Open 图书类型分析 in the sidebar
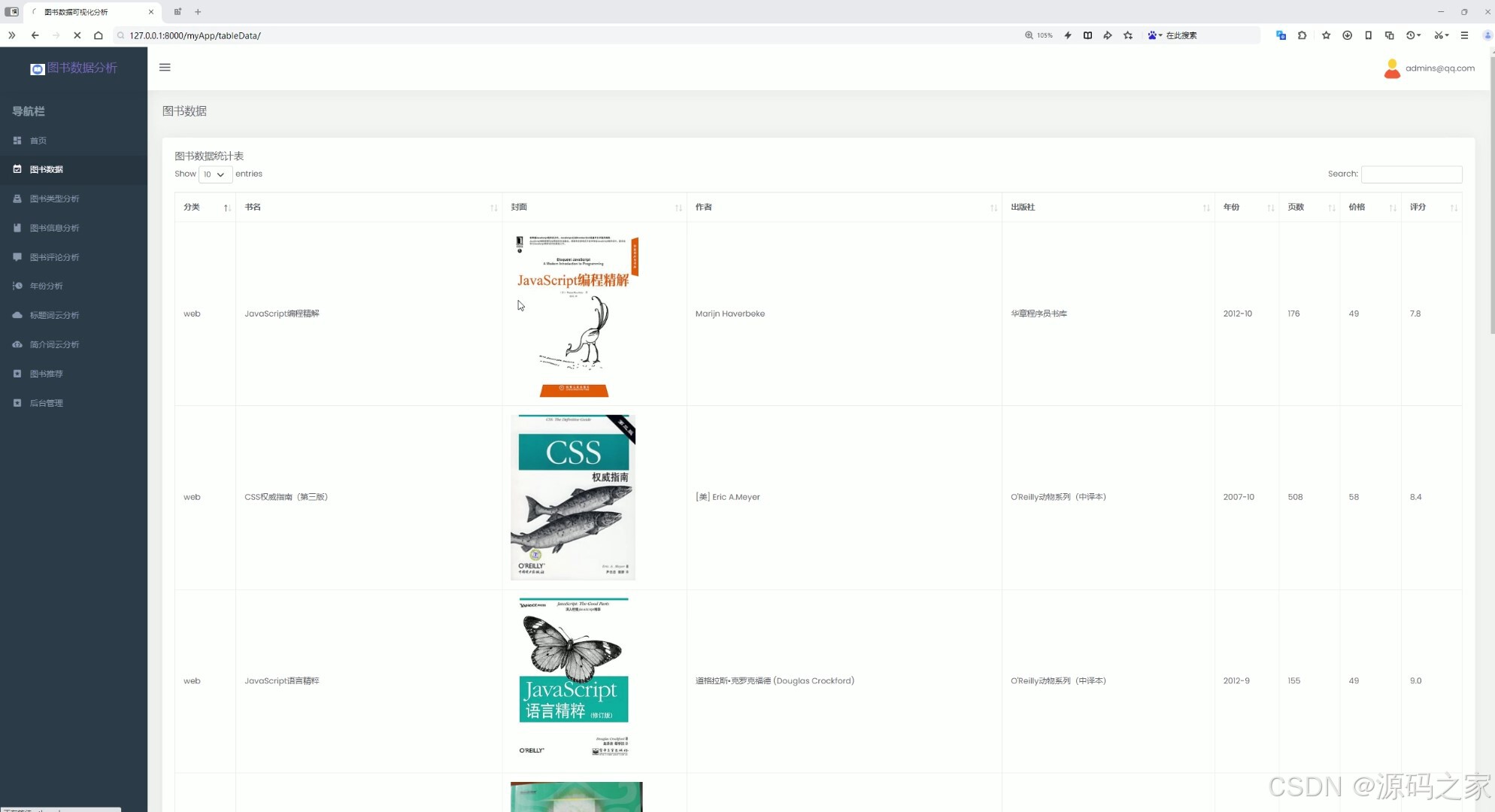 54,198
